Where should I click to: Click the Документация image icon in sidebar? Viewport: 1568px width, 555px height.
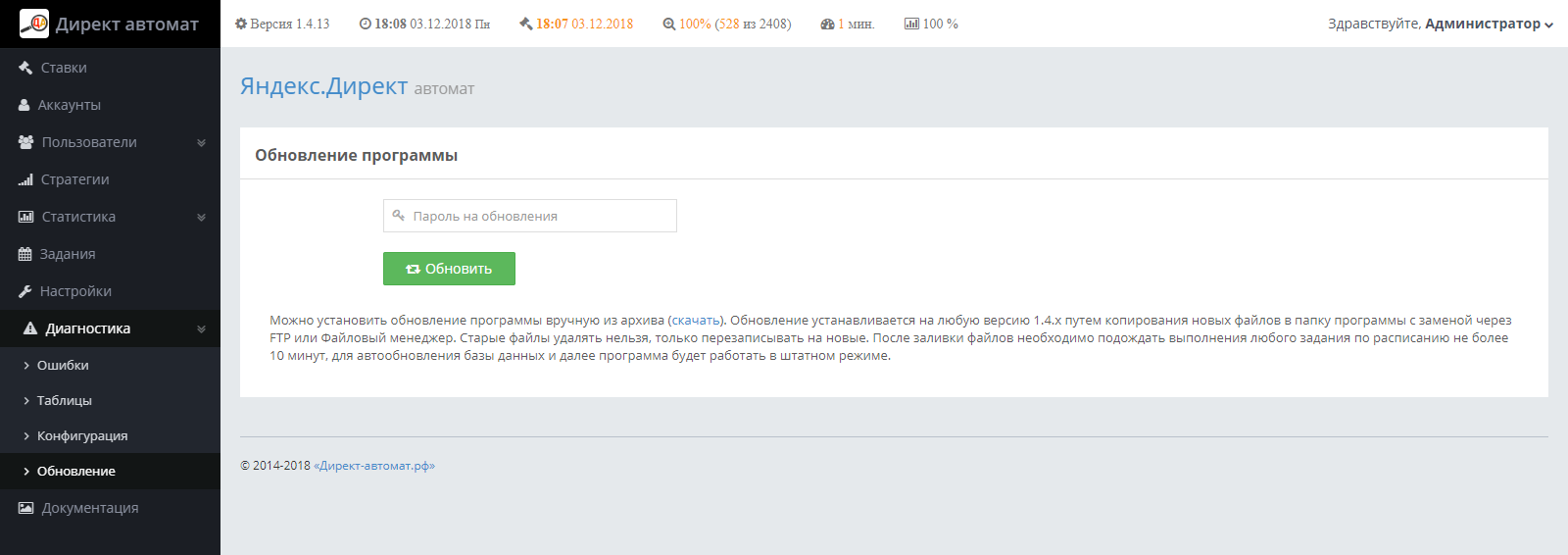click(x=25, y=508)
